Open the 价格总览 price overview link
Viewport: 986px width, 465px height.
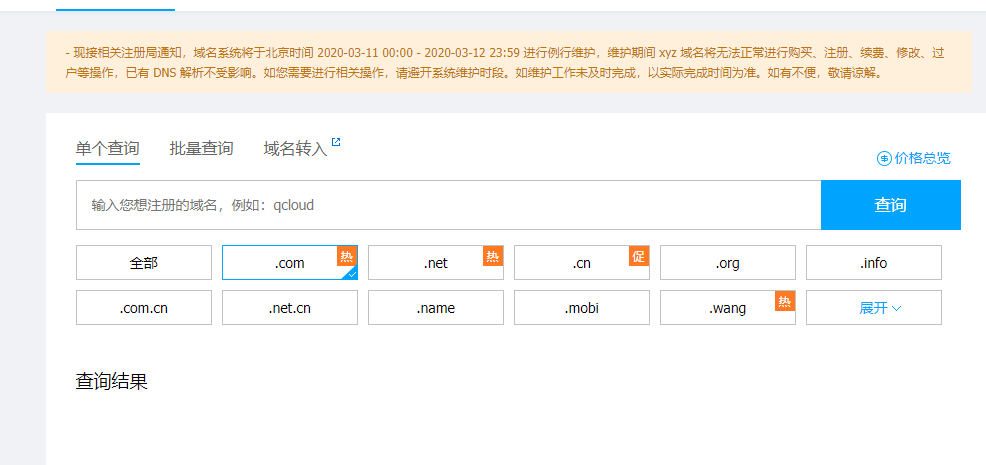pyautogui.click(x=922, y=159)
